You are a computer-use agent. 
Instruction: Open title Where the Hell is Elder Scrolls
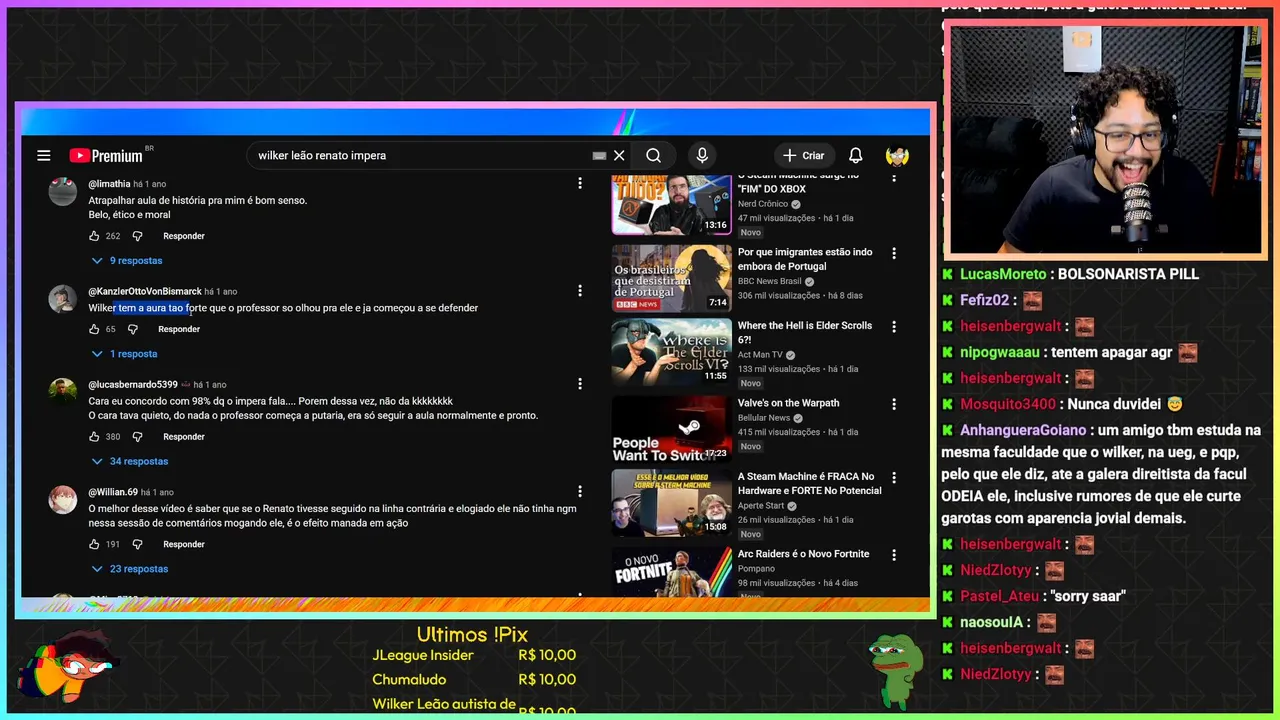pyautogui.click(x=805, y=333)
